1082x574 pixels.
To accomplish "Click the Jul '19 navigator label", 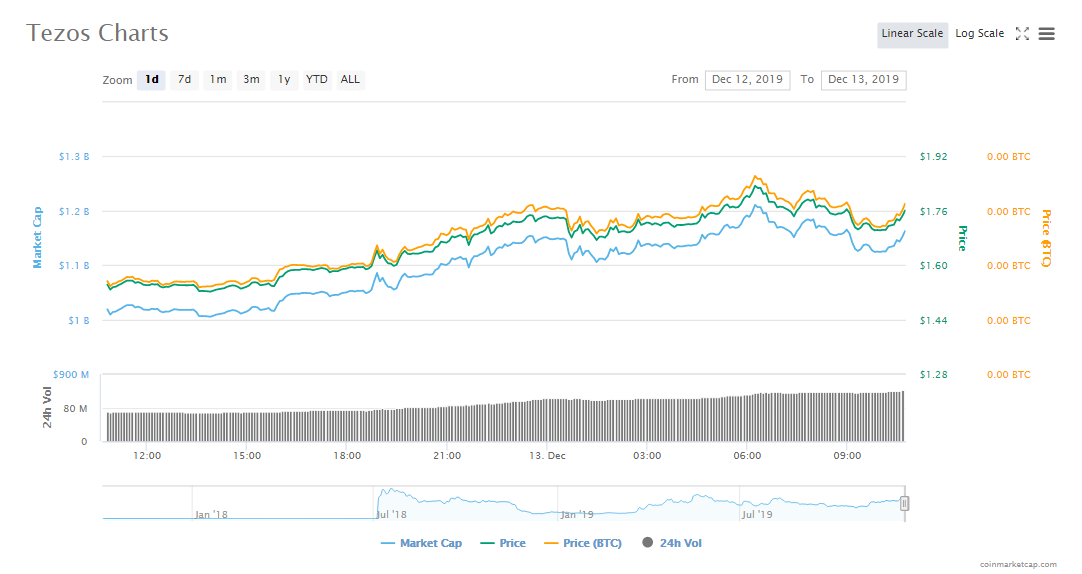I will point(757,514).
